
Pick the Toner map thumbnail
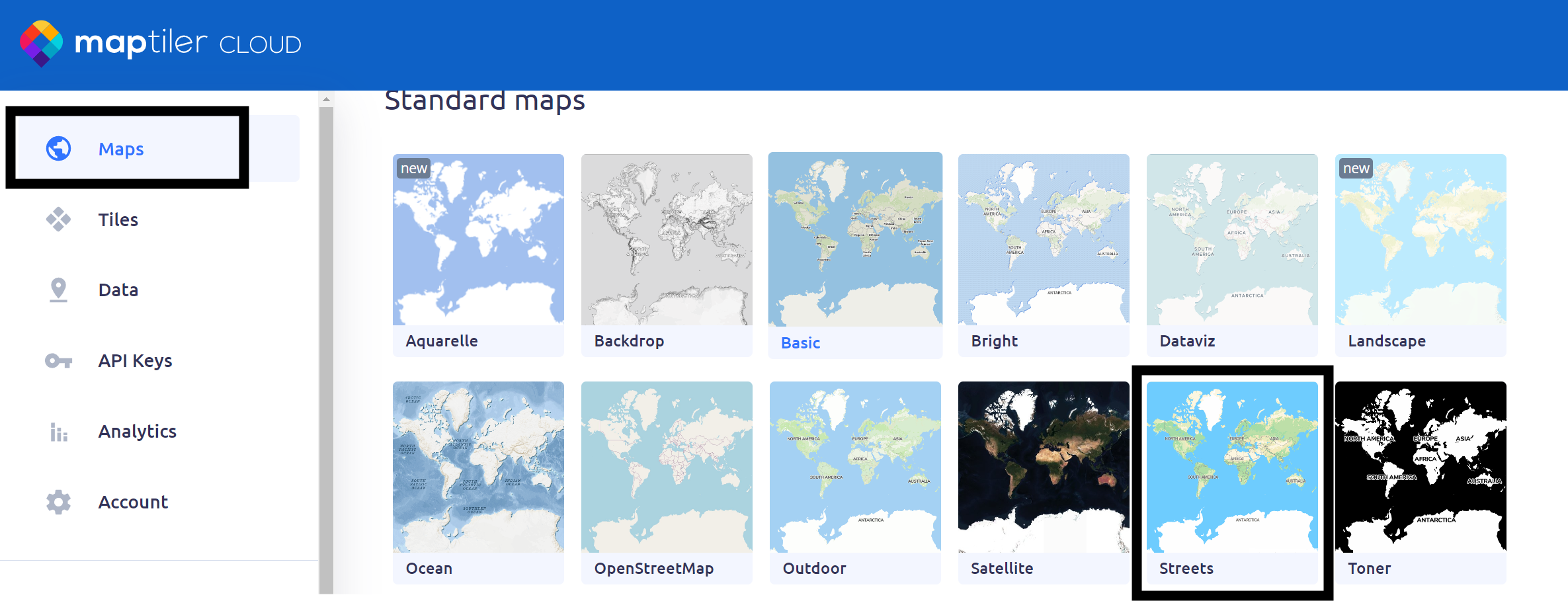click(x=1420, y=467)
